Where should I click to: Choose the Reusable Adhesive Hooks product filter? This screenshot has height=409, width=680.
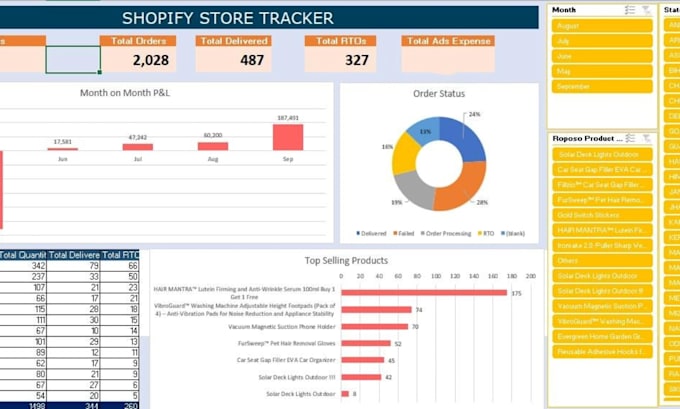pyautogui.click(x=602, y=352)
